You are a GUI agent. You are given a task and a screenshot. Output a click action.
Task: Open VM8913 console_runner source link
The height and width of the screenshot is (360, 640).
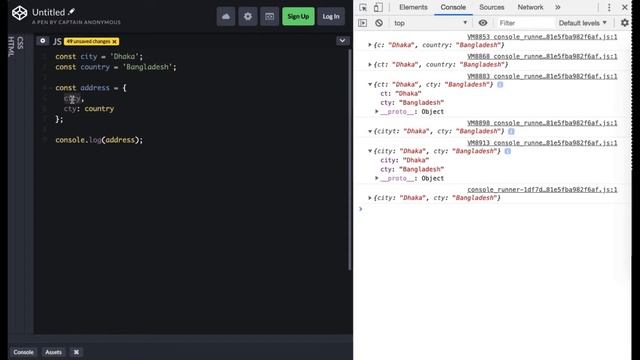click(x=542, y=143)
